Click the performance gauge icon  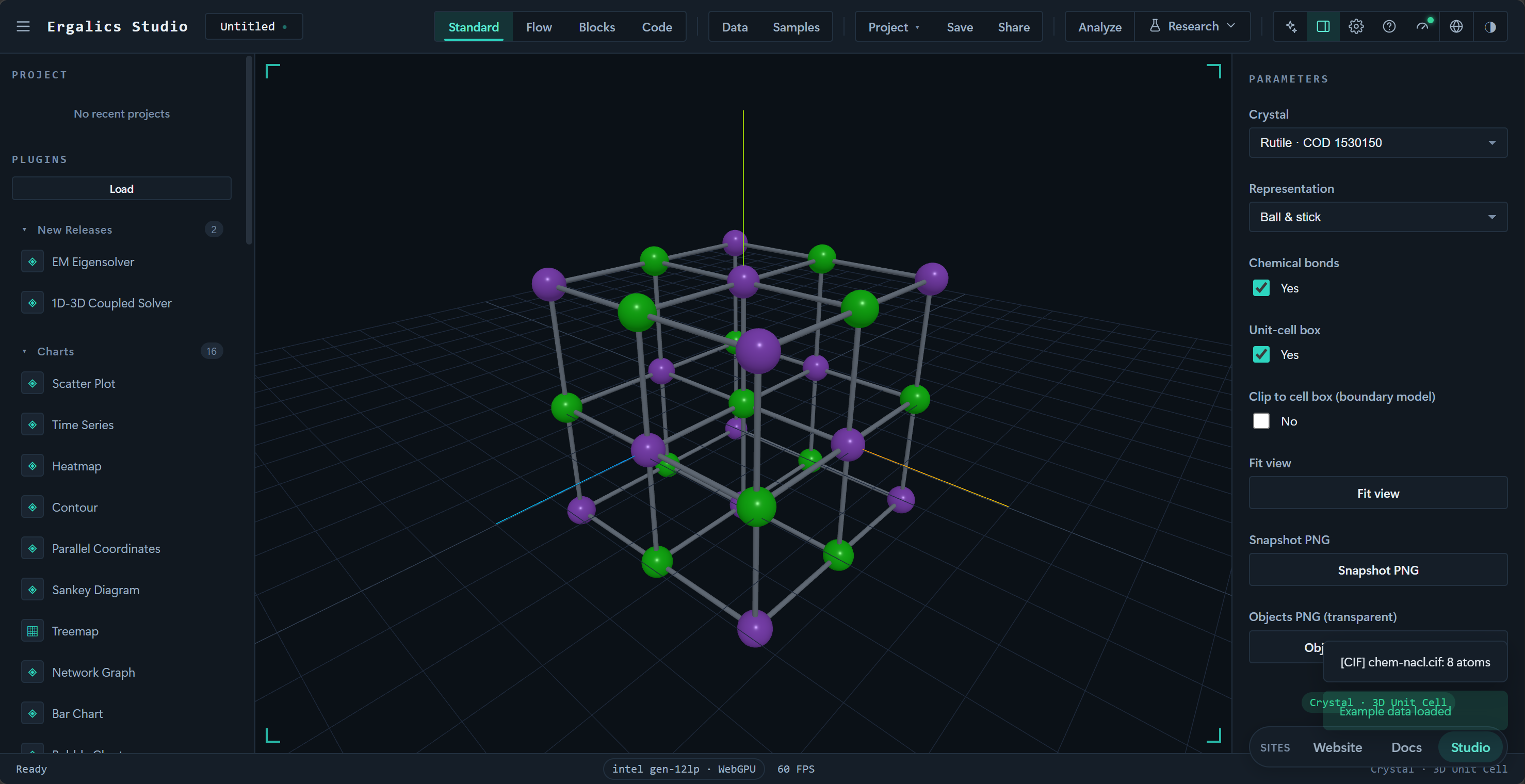[1422, 27]
